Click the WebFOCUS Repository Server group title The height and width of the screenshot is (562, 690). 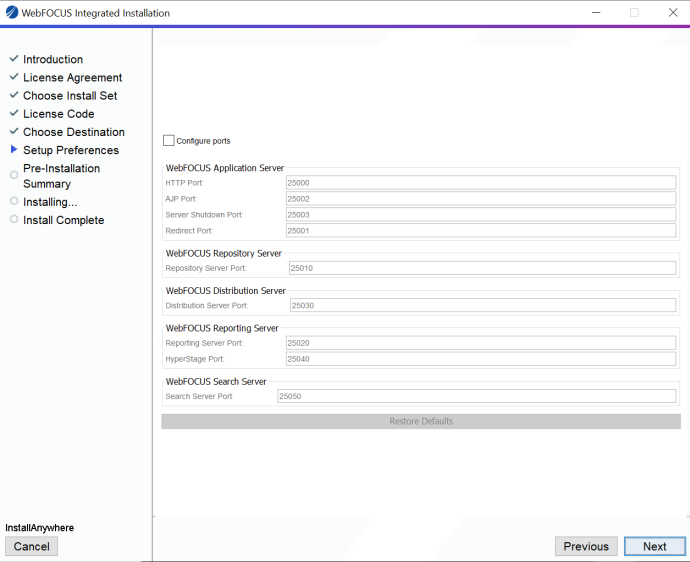pos(224,253)
